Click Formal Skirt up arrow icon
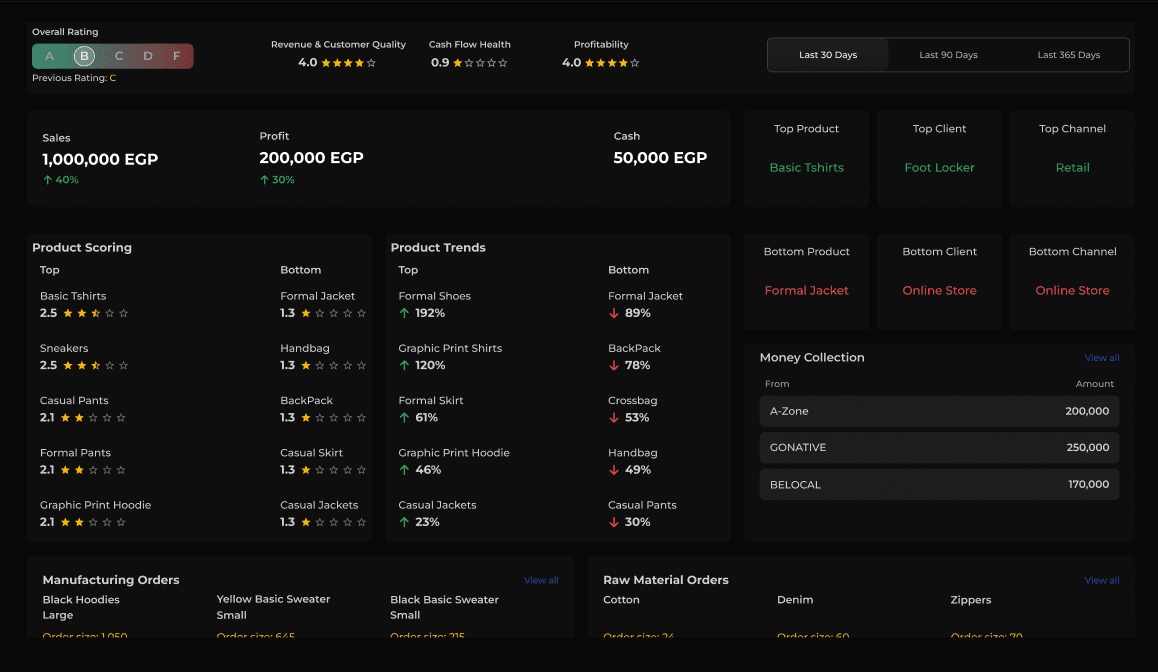This screenshot has width=1158, height=672. click(x=404, y=418)
